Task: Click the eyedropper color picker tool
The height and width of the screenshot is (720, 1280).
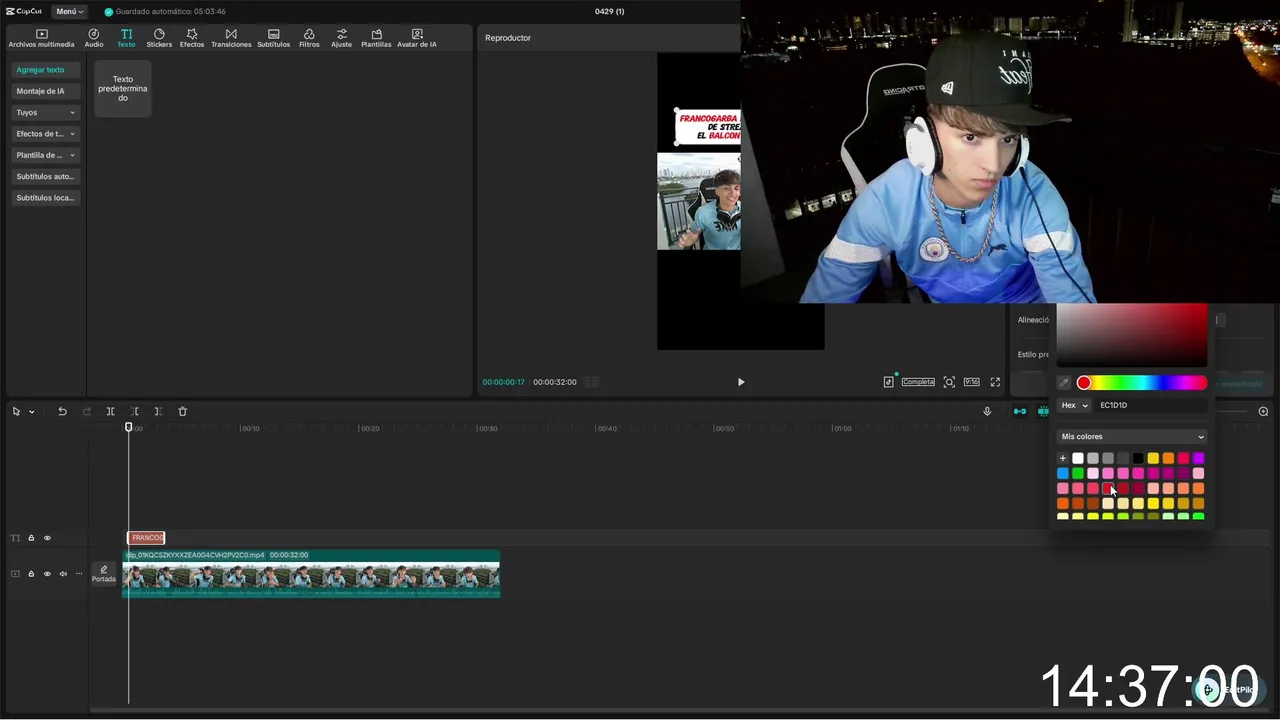Action: pos(1065,383)
